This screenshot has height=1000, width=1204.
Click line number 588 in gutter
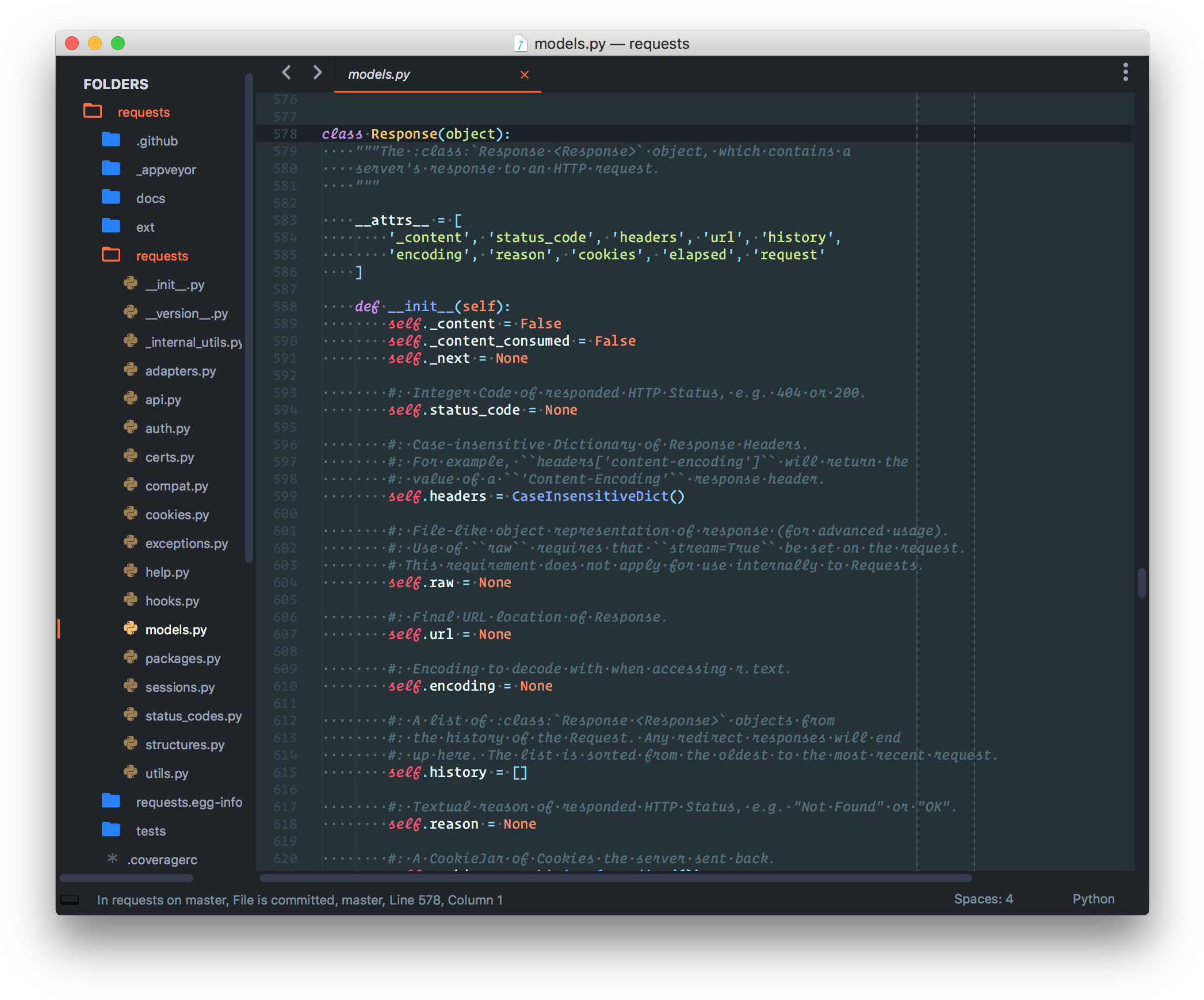285,306
